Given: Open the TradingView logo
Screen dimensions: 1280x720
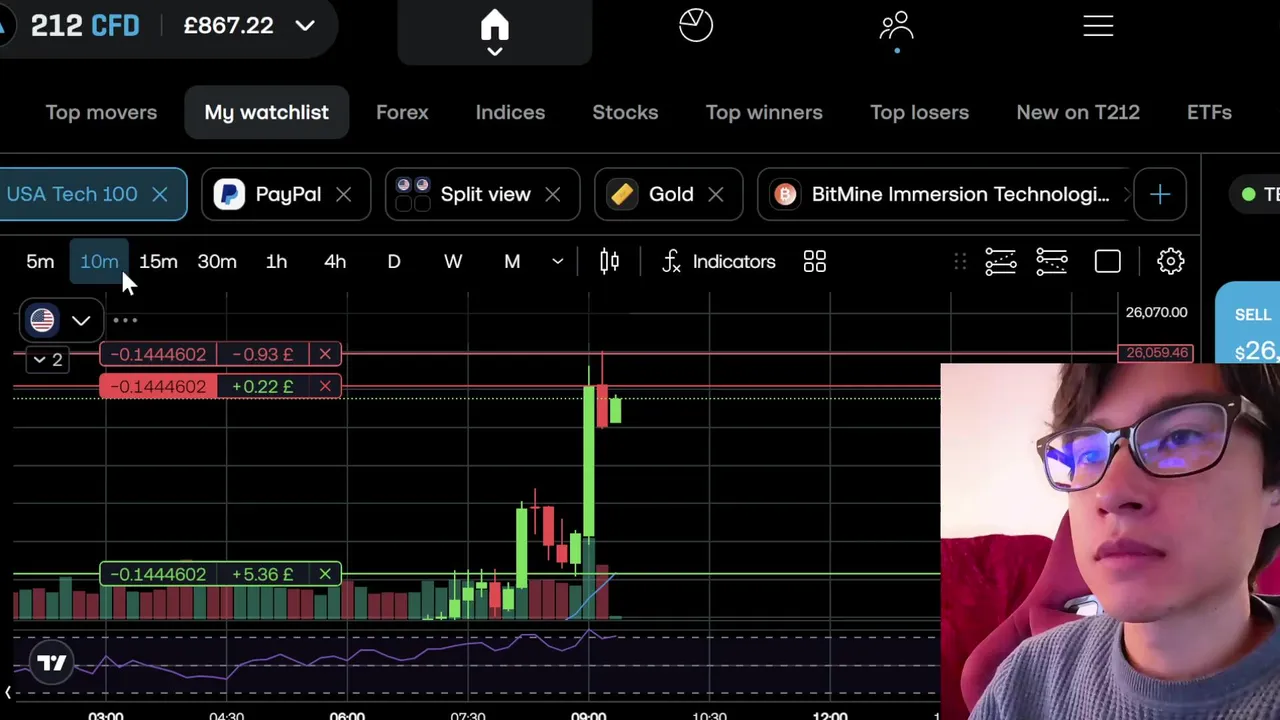Looking at the screenshot, I should [x=52, y=662].
